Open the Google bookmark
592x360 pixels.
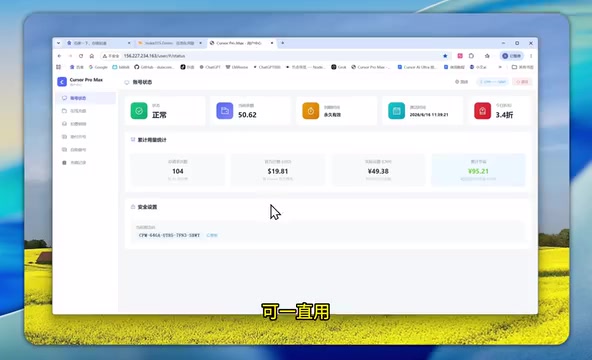pos(98,67)
